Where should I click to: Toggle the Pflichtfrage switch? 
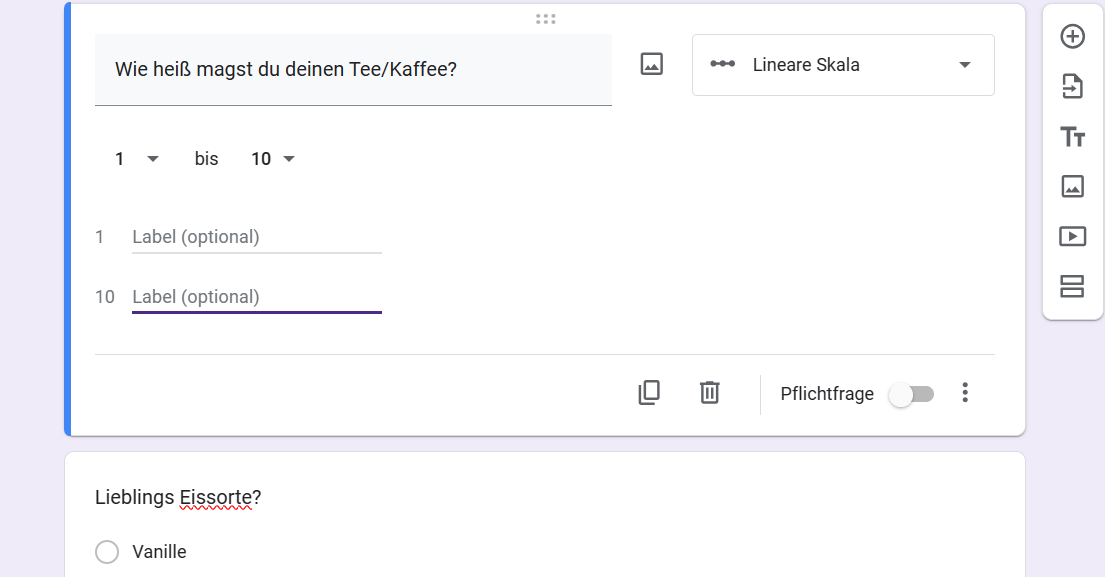click(911, 394)
